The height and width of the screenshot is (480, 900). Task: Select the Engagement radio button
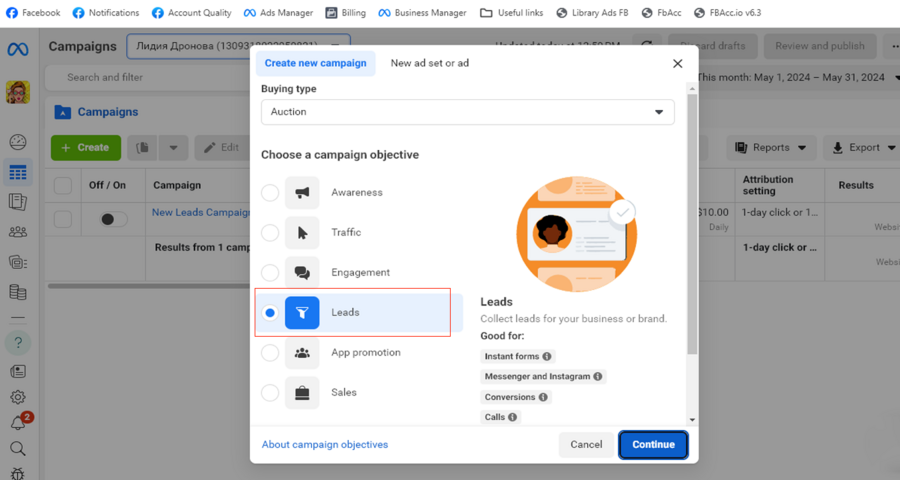[270, 273]
